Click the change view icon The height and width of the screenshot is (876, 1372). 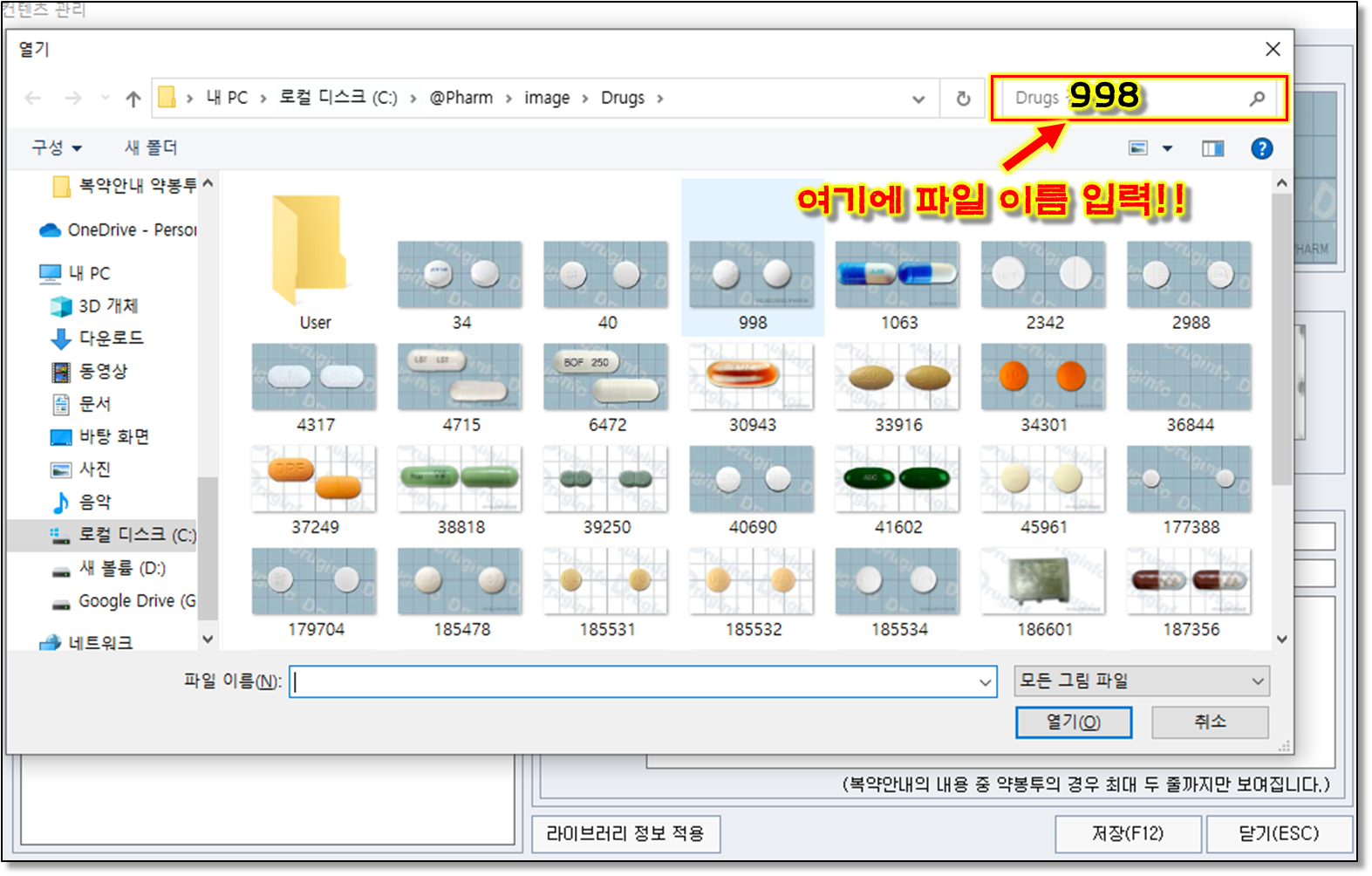[1138, 148]
